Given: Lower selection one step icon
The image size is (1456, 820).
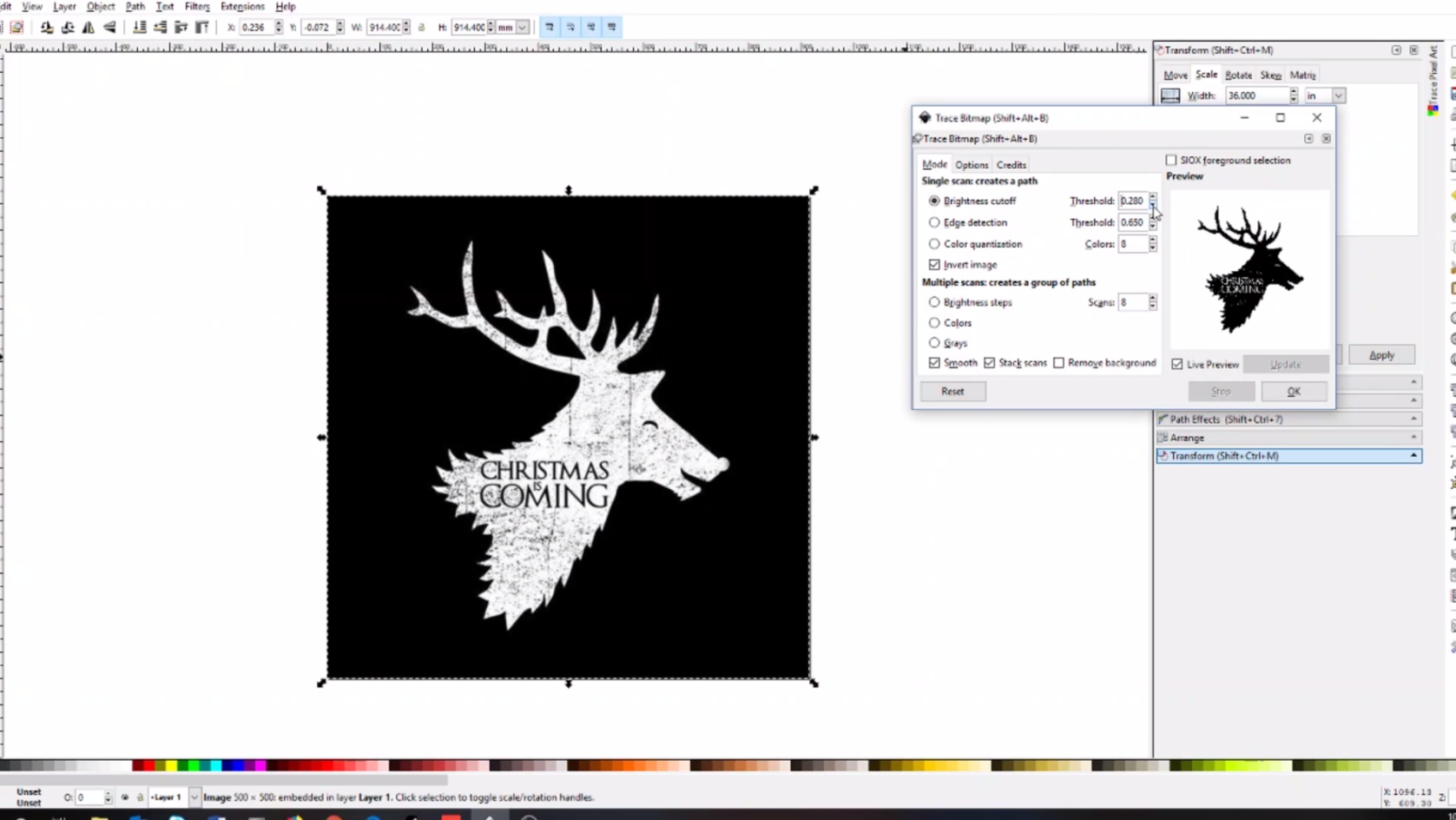Looking at the screenshot, I should pos(160,27).
